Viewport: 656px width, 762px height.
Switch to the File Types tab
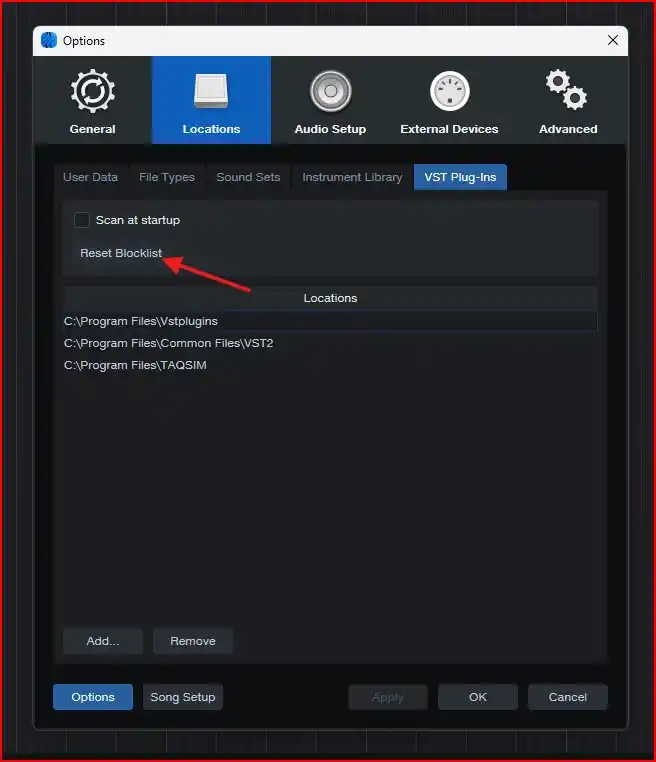click(x=167, y=177)
